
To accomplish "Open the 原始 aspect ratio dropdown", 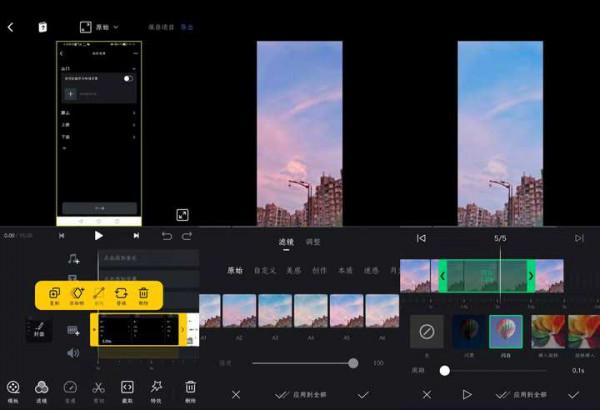I will (99, 27).
